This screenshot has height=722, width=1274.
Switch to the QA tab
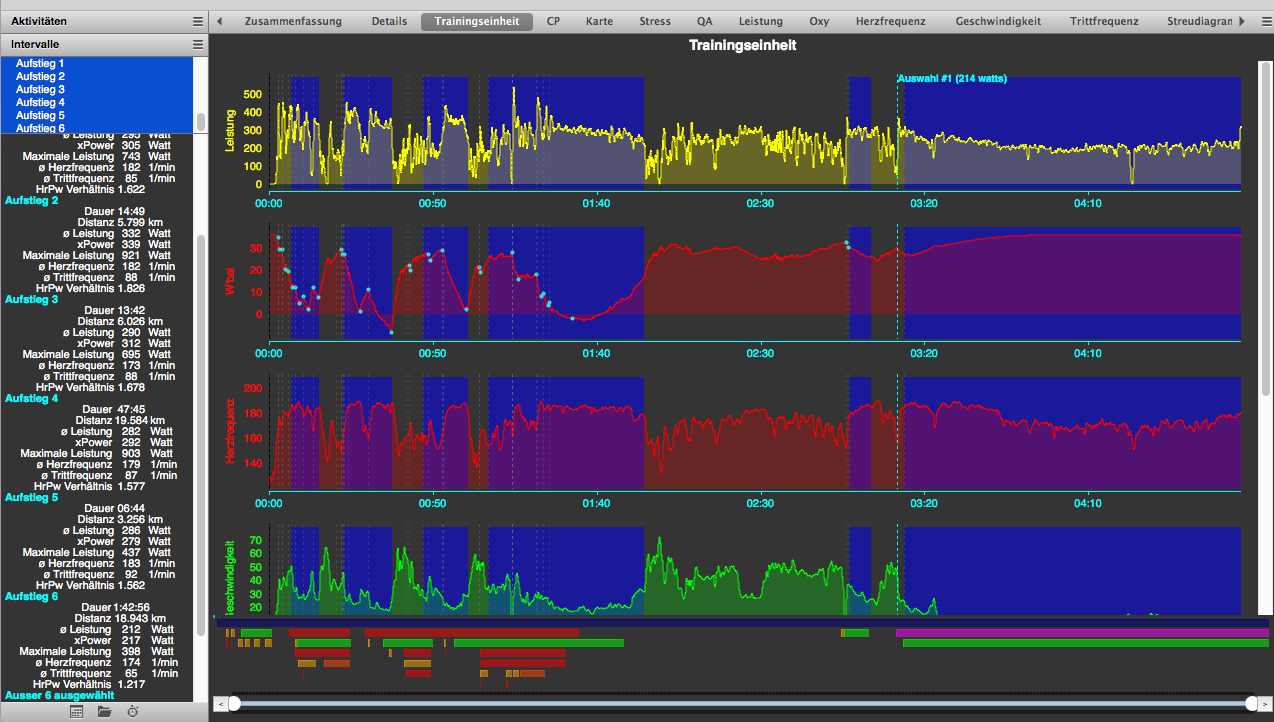(x=705, y=21)
